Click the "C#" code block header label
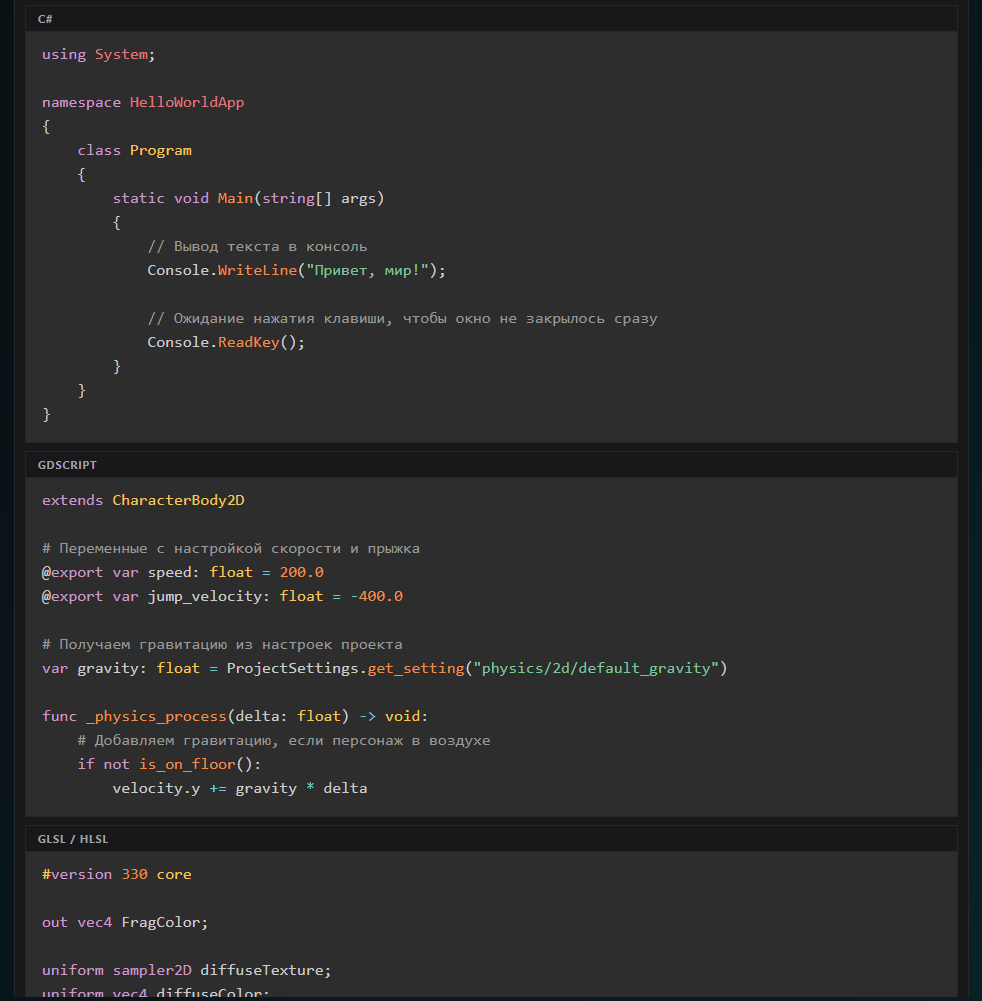 [45, 19]
